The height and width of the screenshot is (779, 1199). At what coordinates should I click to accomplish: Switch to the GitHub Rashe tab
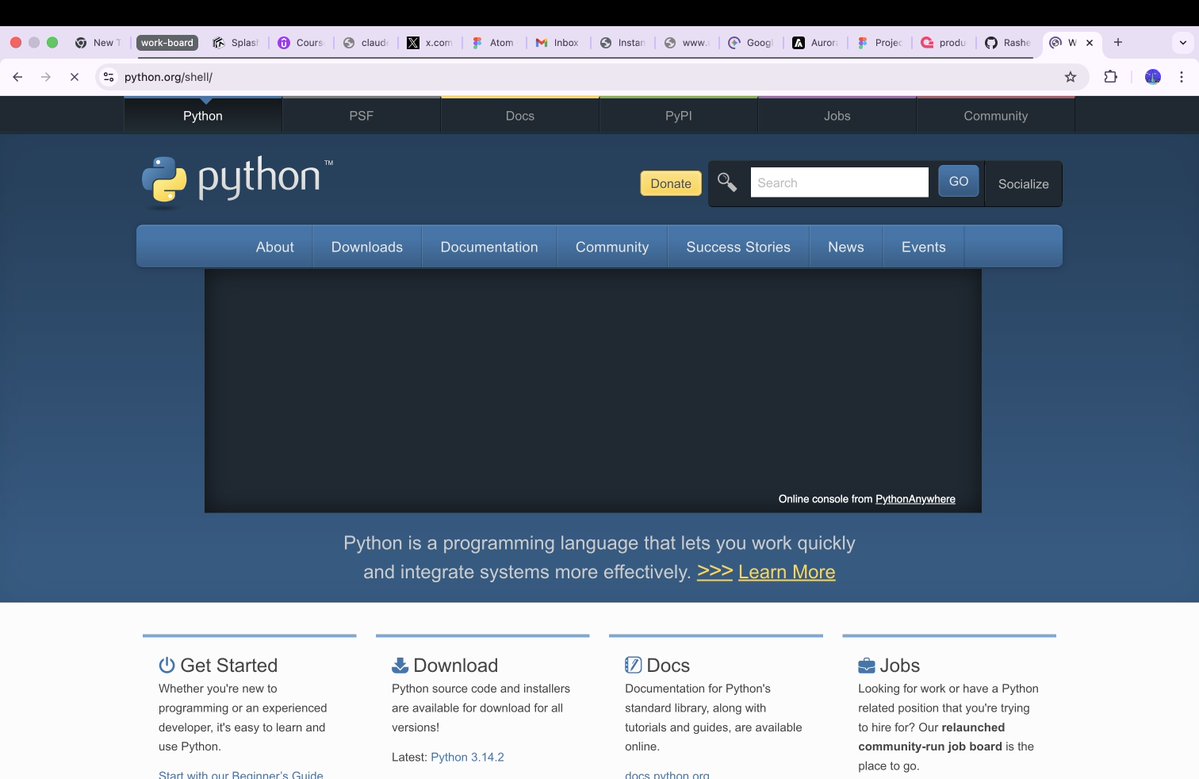click(x=1008, y=43)
